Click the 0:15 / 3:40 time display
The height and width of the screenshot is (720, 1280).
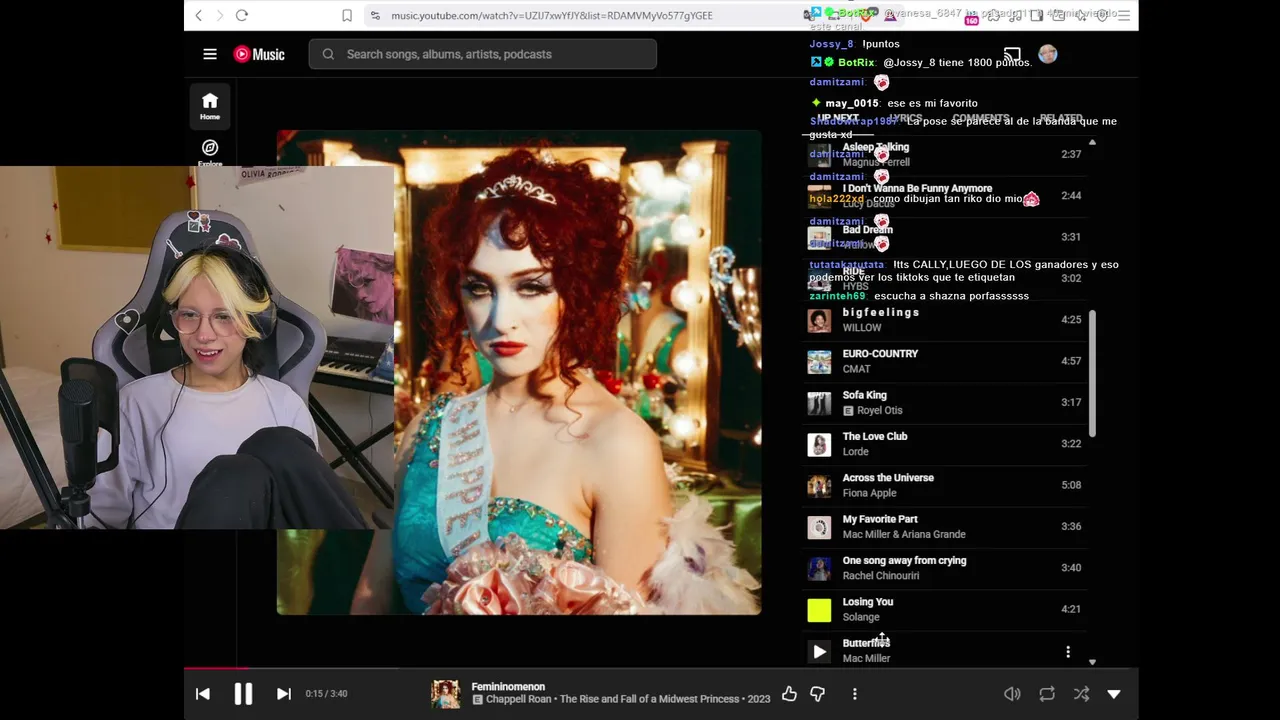pyautogui.click(x=327, y=694)
